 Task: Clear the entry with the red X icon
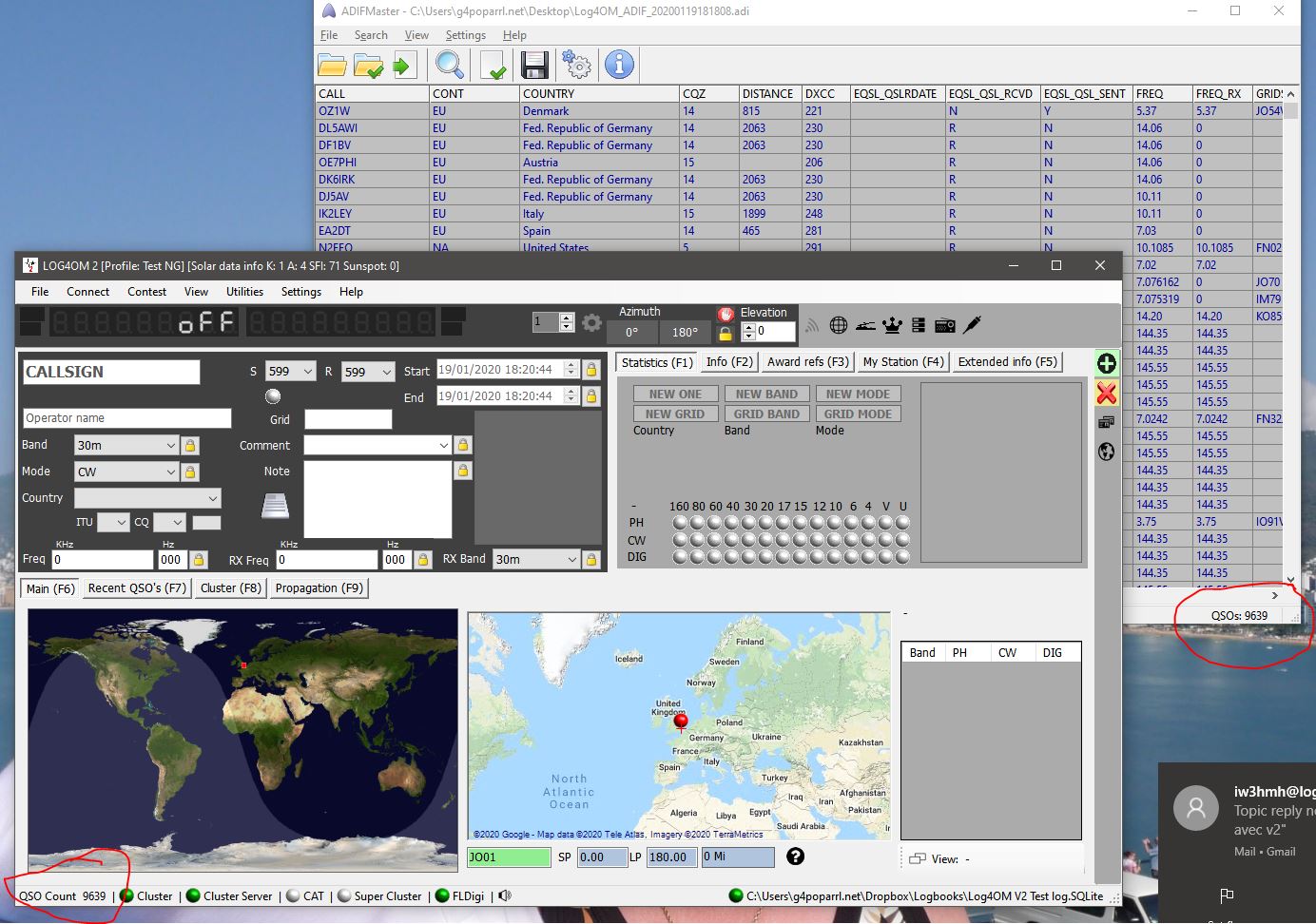click(x=1106, y=393)
